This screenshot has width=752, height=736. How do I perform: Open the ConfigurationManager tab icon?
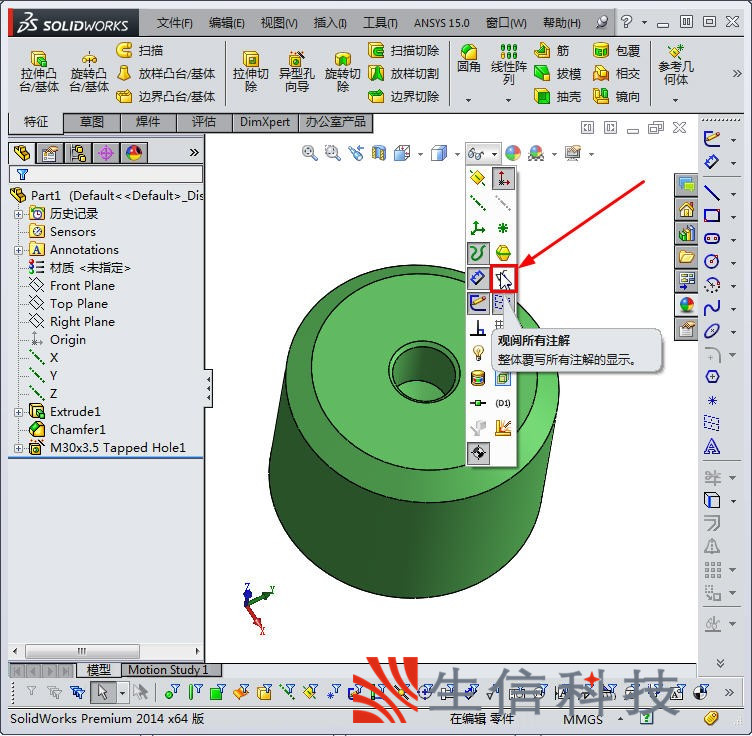pyautogui.click(x=78, y=153)
